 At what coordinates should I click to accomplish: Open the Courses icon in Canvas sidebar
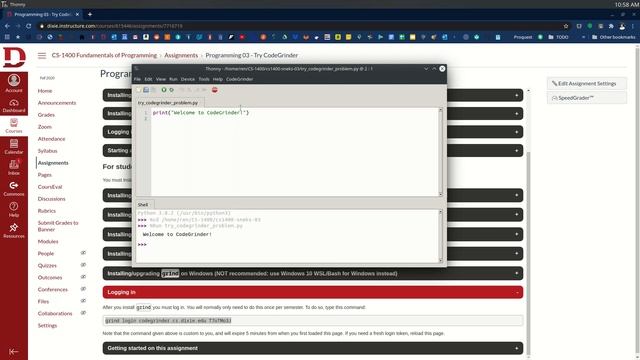pos(14,126)
